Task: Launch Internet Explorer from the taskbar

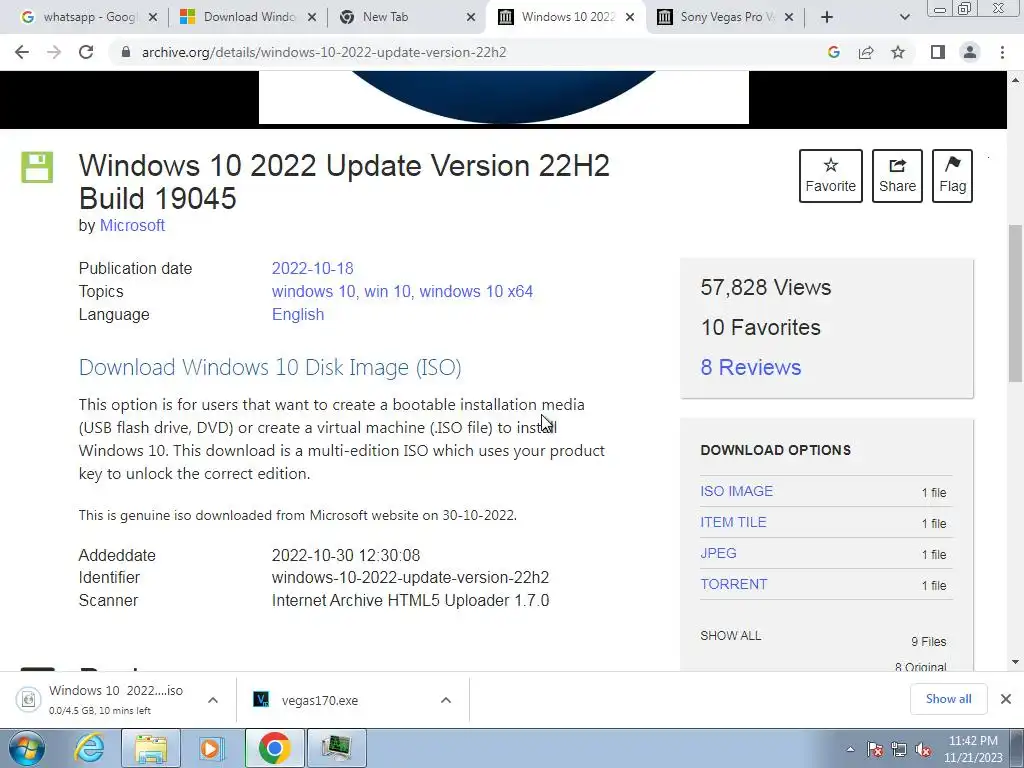Action: pos(89,748)
